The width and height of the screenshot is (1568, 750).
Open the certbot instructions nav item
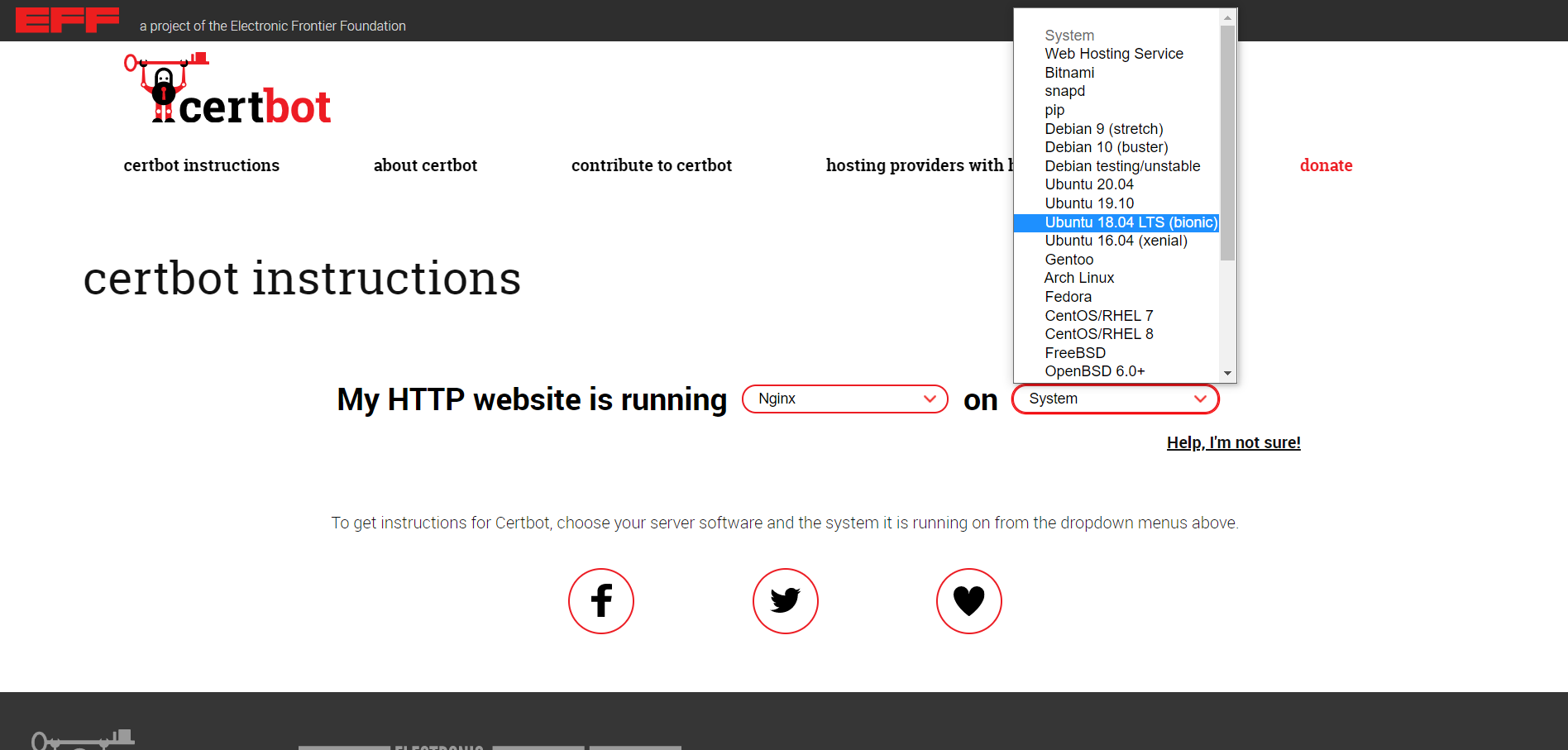tap(201, 165)
